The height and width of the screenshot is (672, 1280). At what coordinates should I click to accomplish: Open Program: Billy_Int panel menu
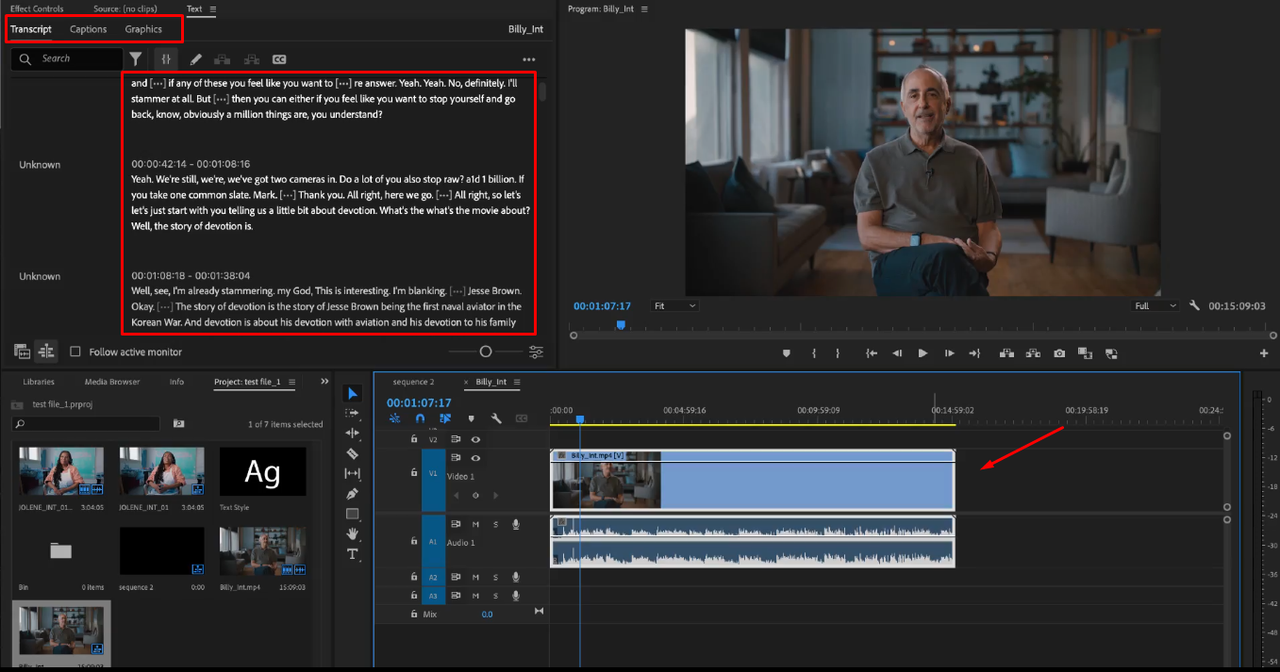[x=645, y=9]
